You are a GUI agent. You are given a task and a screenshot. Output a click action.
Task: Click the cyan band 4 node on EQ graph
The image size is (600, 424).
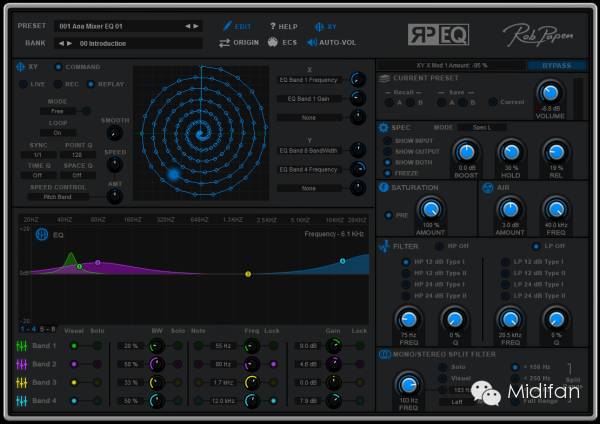(342, 261)
